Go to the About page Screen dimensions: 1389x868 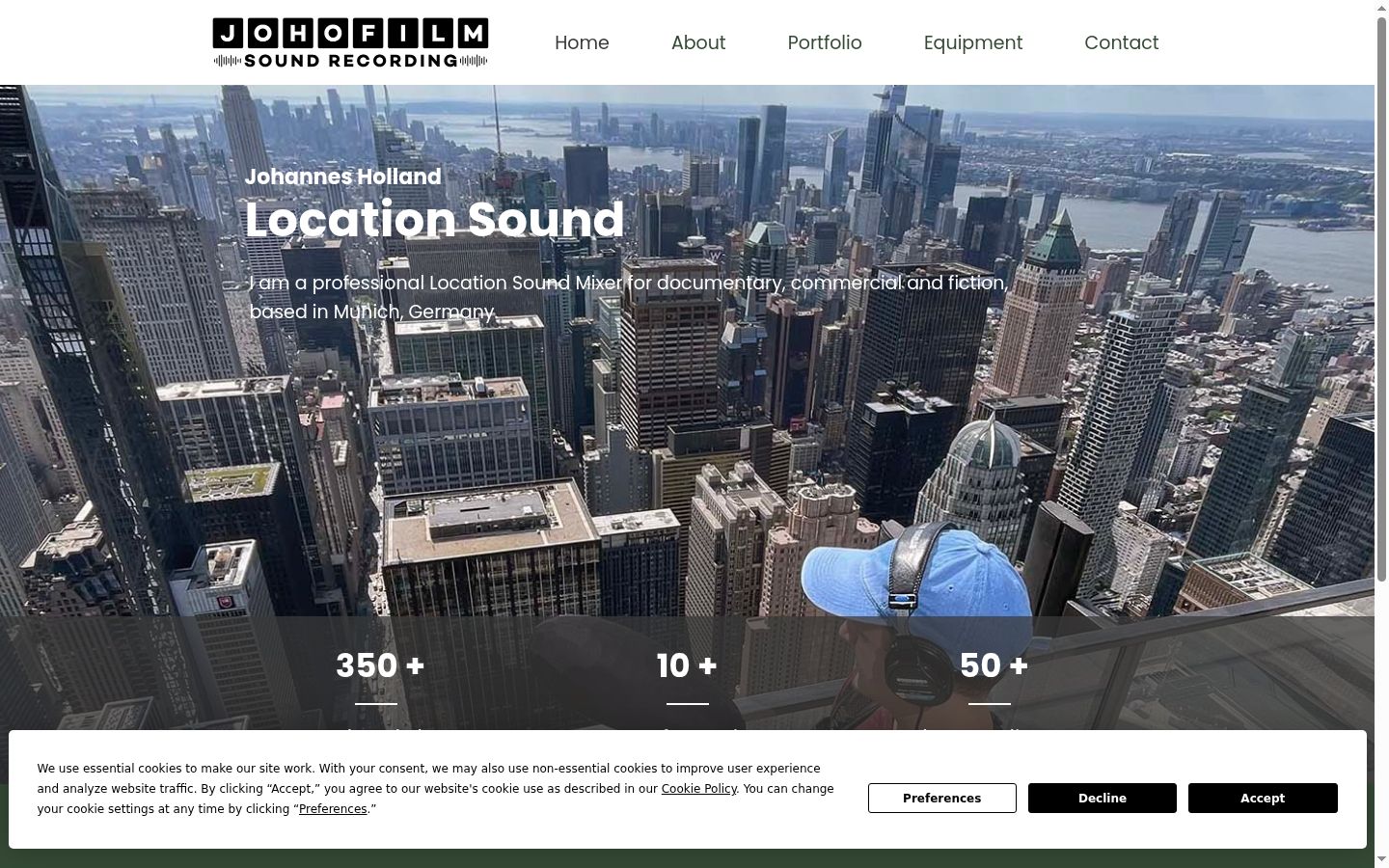tap(698, 43)
